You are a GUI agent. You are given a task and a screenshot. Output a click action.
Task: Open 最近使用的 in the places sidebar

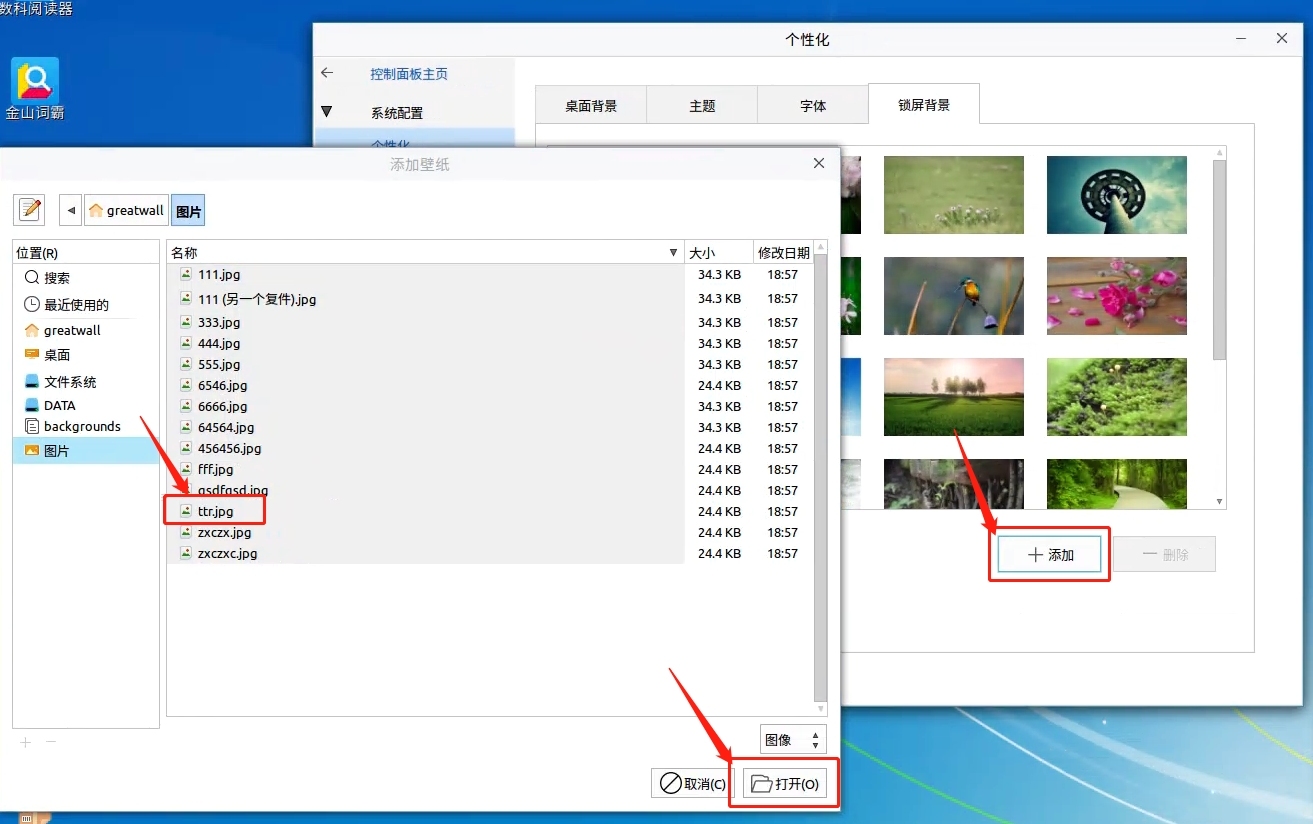(x=86, y=304)
